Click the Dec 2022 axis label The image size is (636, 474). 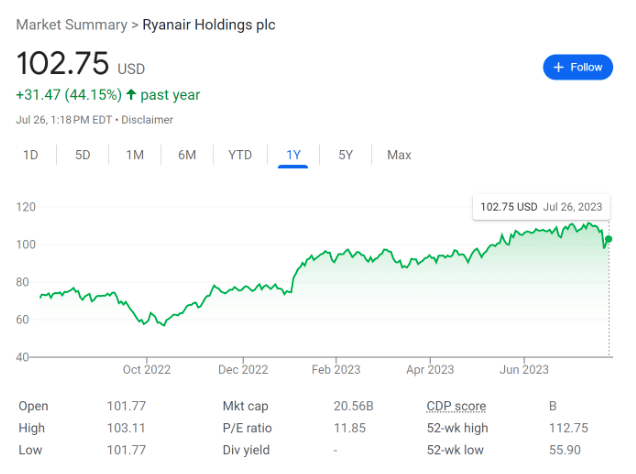[243, 369]
